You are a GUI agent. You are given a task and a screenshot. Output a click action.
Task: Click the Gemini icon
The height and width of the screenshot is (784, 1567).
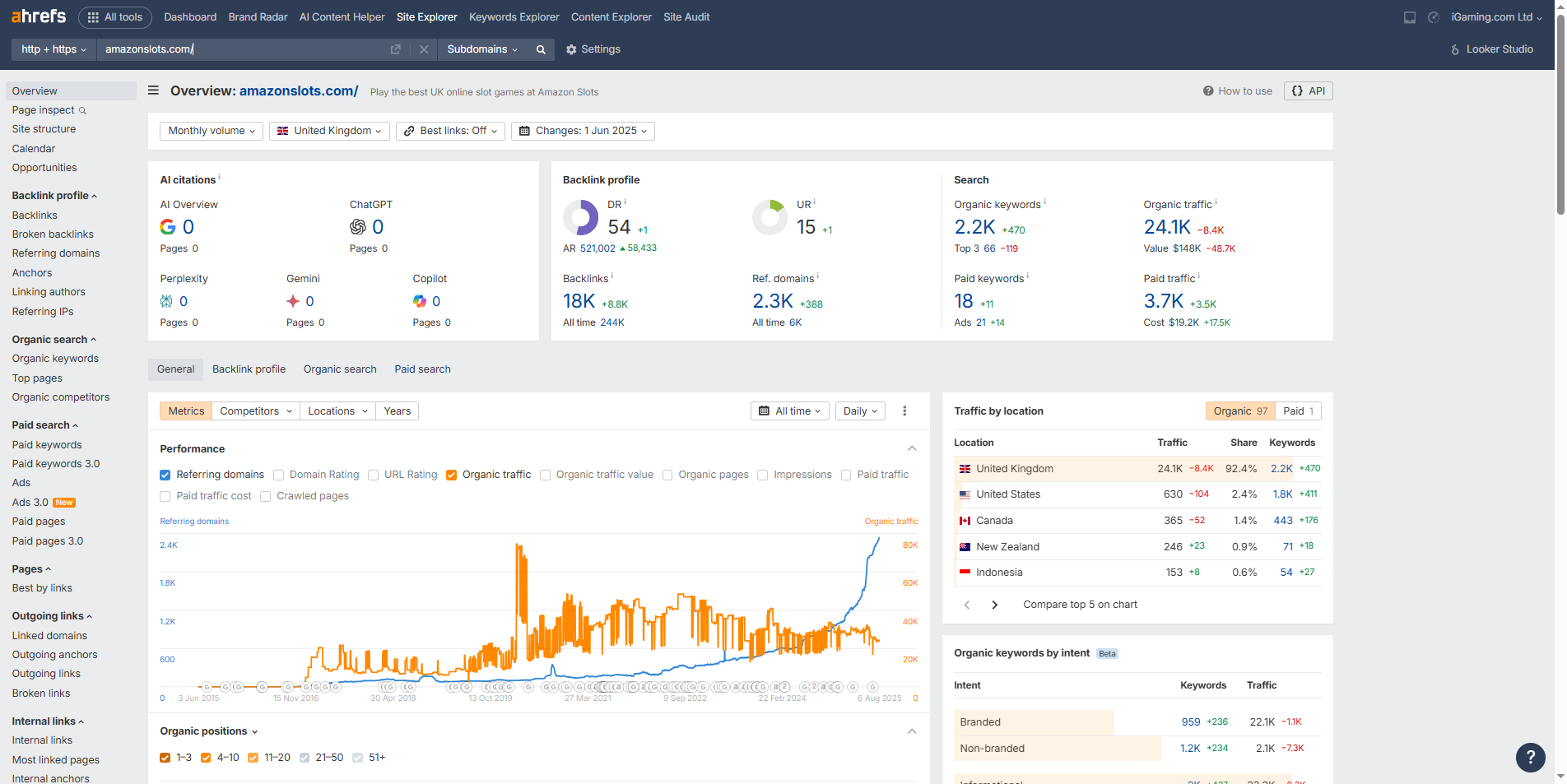(293, 301)
